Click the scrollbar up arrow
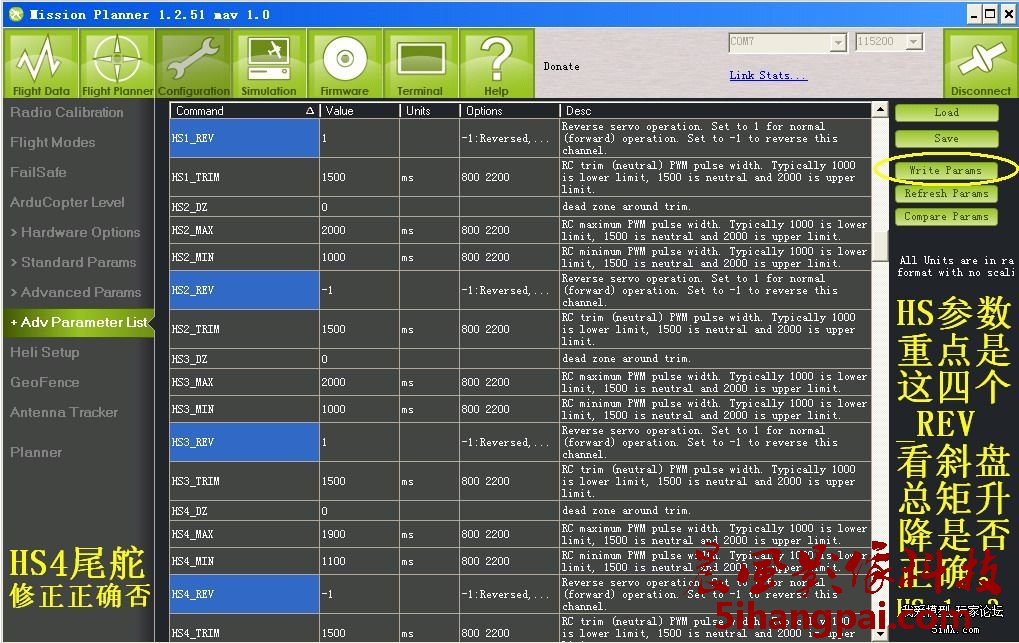 [880, 109]
